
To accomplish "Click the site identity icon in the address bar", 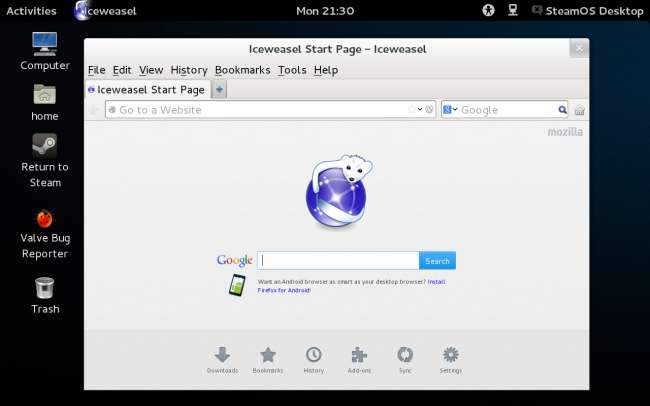I will click(112, 110).
